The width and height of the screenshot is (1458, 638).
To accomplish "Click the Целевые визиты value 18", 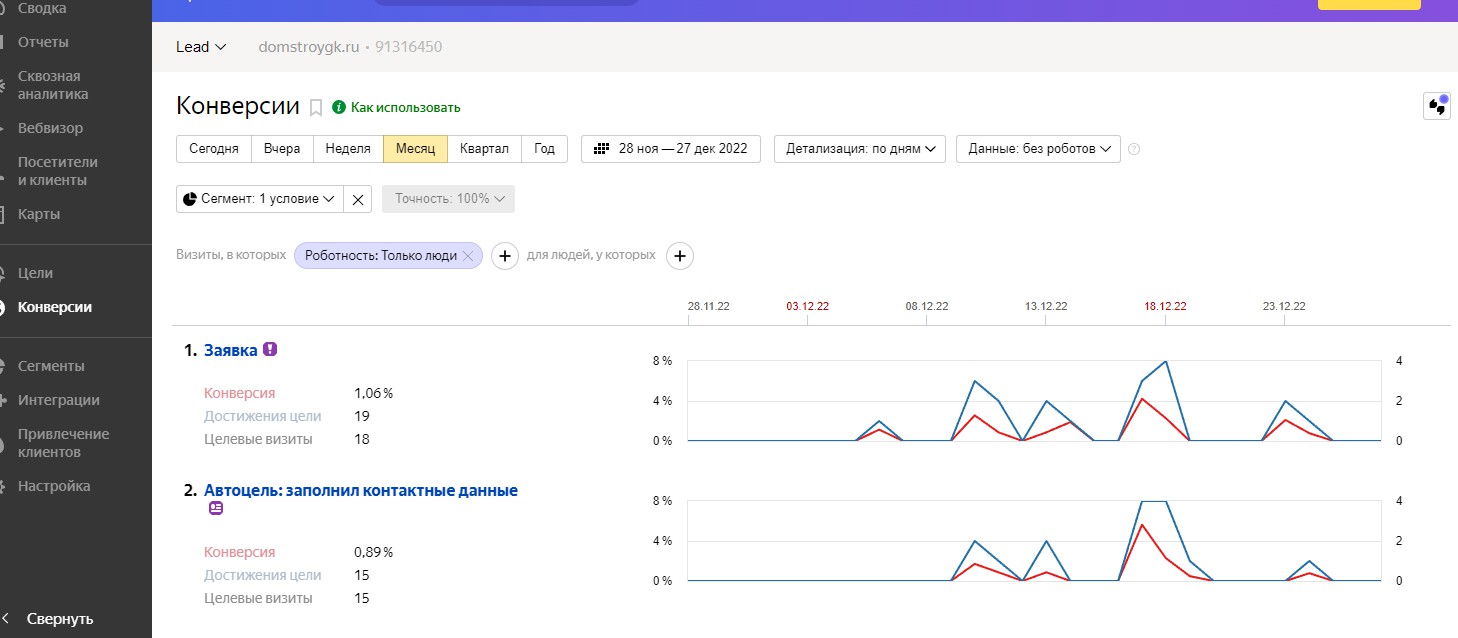I will (362, 439).
